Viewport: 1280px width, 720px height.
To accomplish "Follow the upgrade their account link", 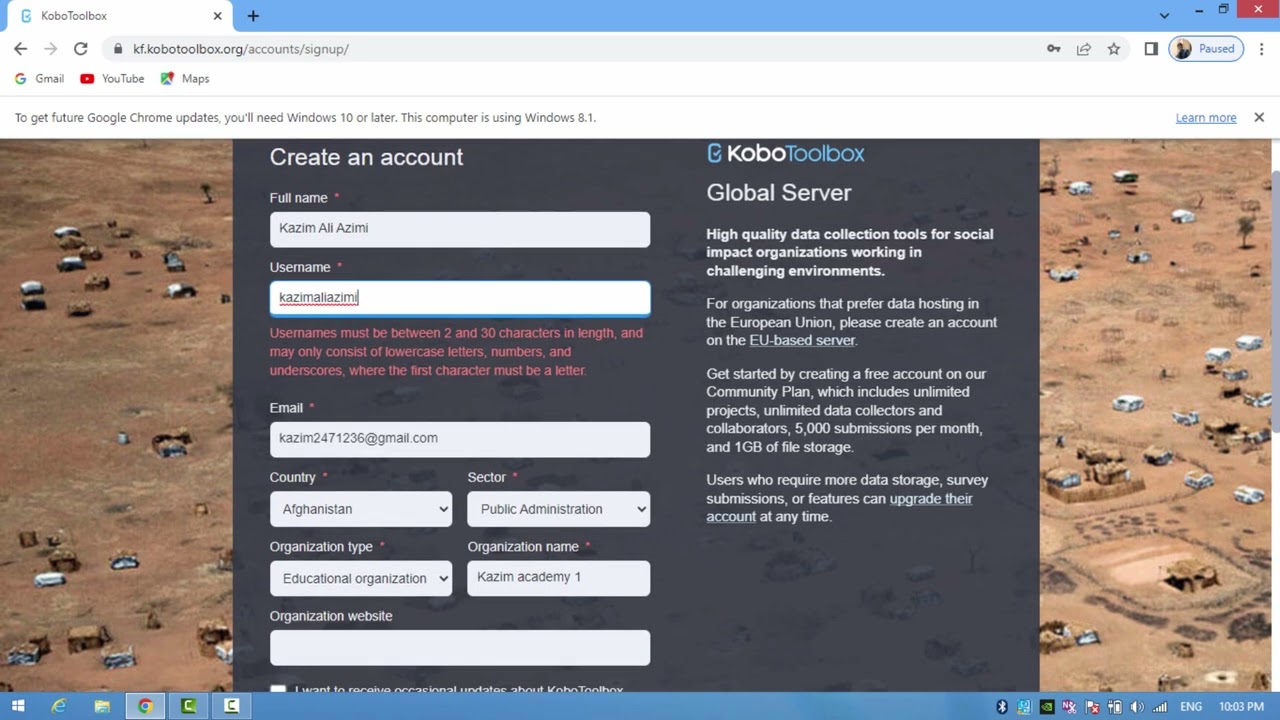I will pyautogui.click(x=839, y=508).
